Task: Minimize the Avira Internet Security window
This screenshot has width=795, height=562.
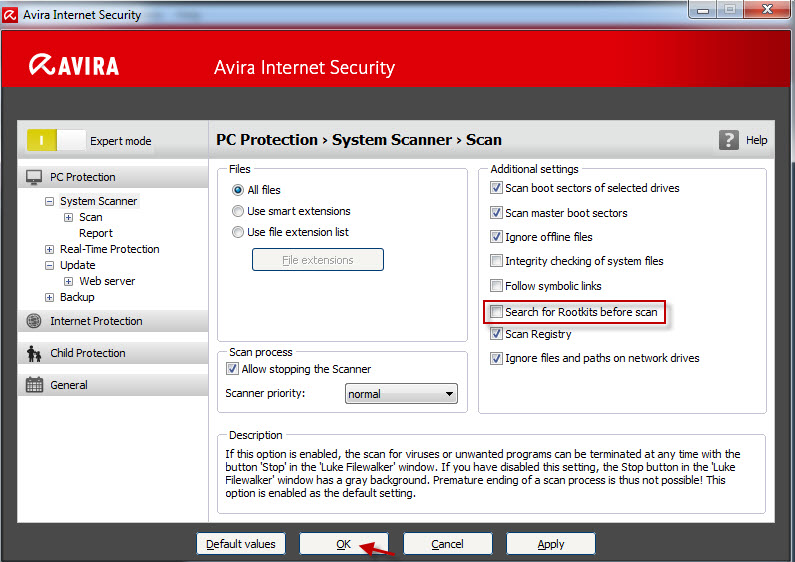Action: pos(702,10)
